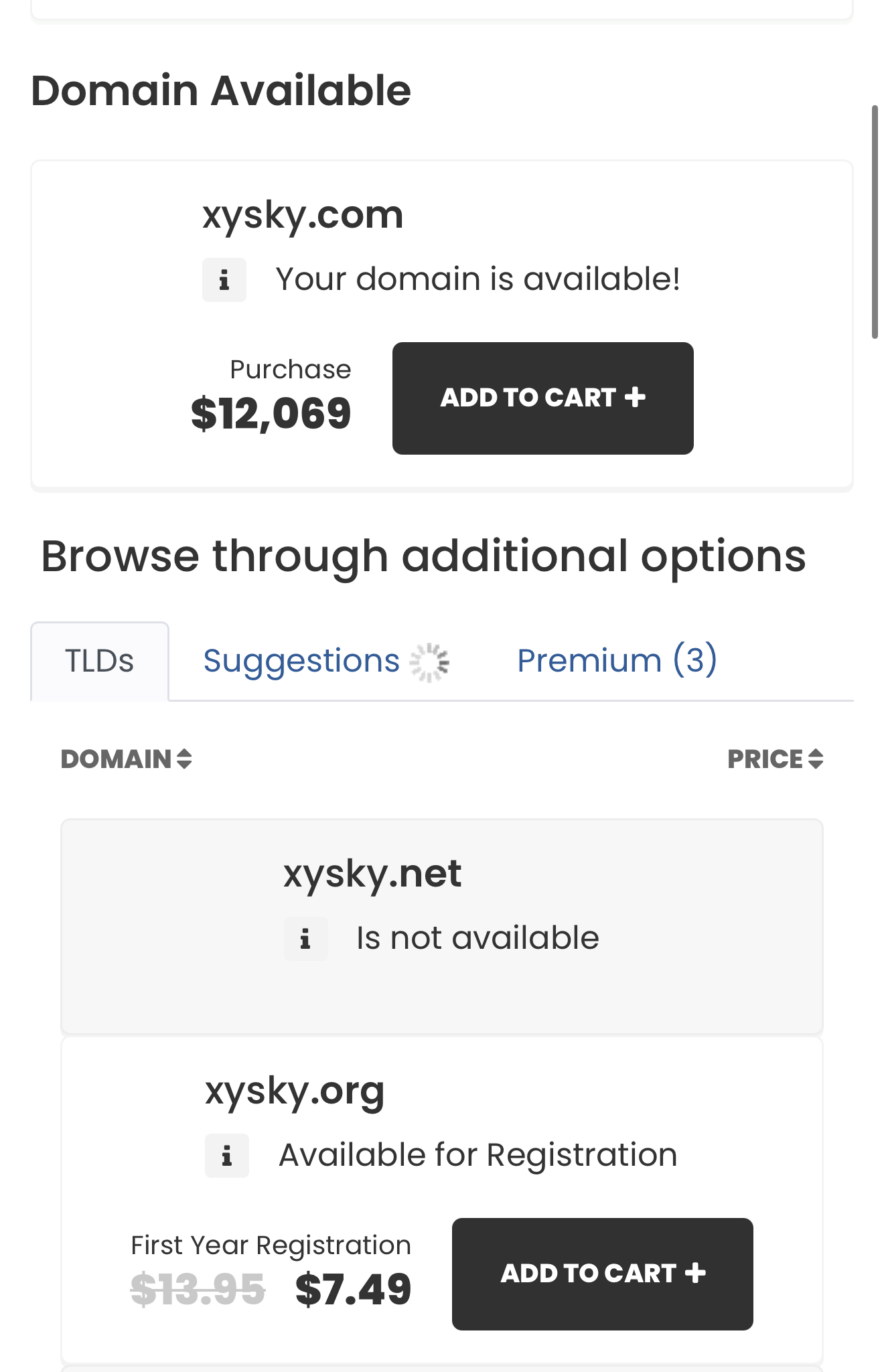Select the xysky.com domain name text
Image resolution: width=884 pixels, height=1372 pixels.
(303, 216)
